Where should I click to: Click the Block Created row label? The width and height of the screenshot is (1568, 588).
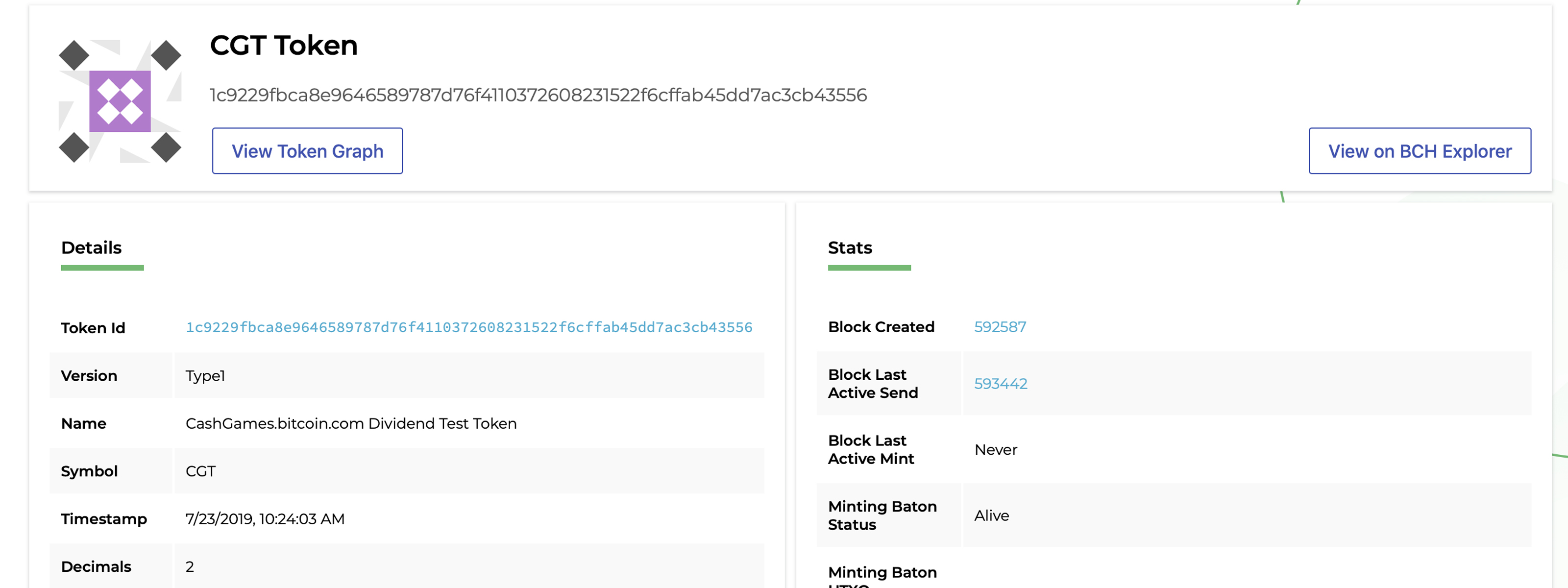(881, 327)
